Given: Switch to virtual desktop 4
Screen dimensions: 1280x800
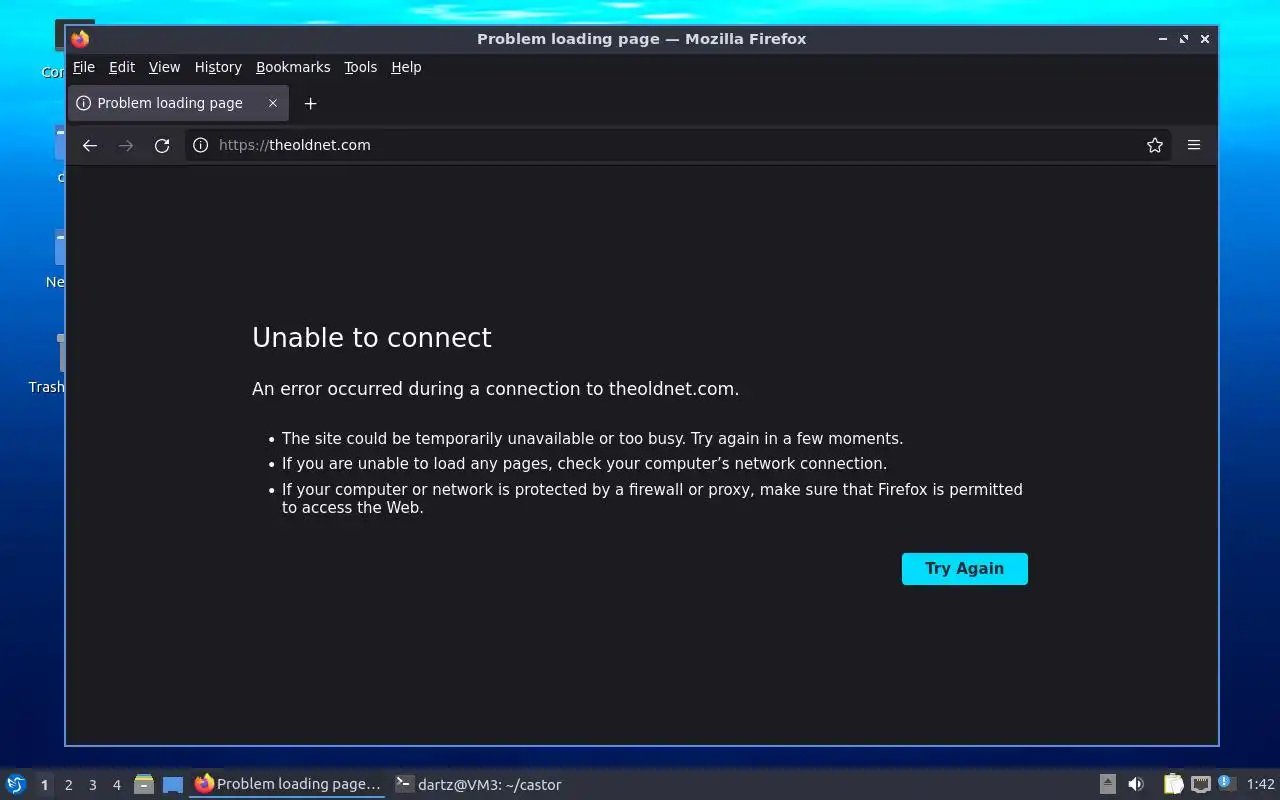Looking at the screenshot, I should click(116, 785).
